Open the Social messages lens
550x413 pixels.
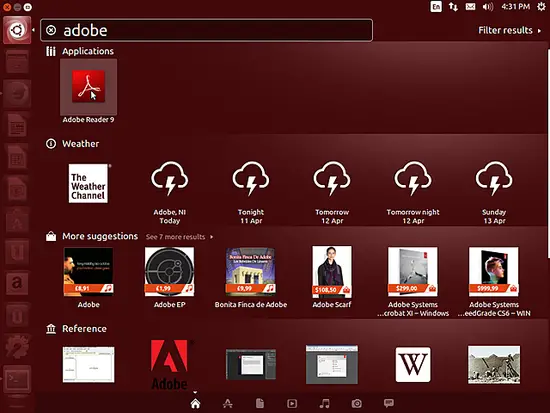[x=389, y=403]
